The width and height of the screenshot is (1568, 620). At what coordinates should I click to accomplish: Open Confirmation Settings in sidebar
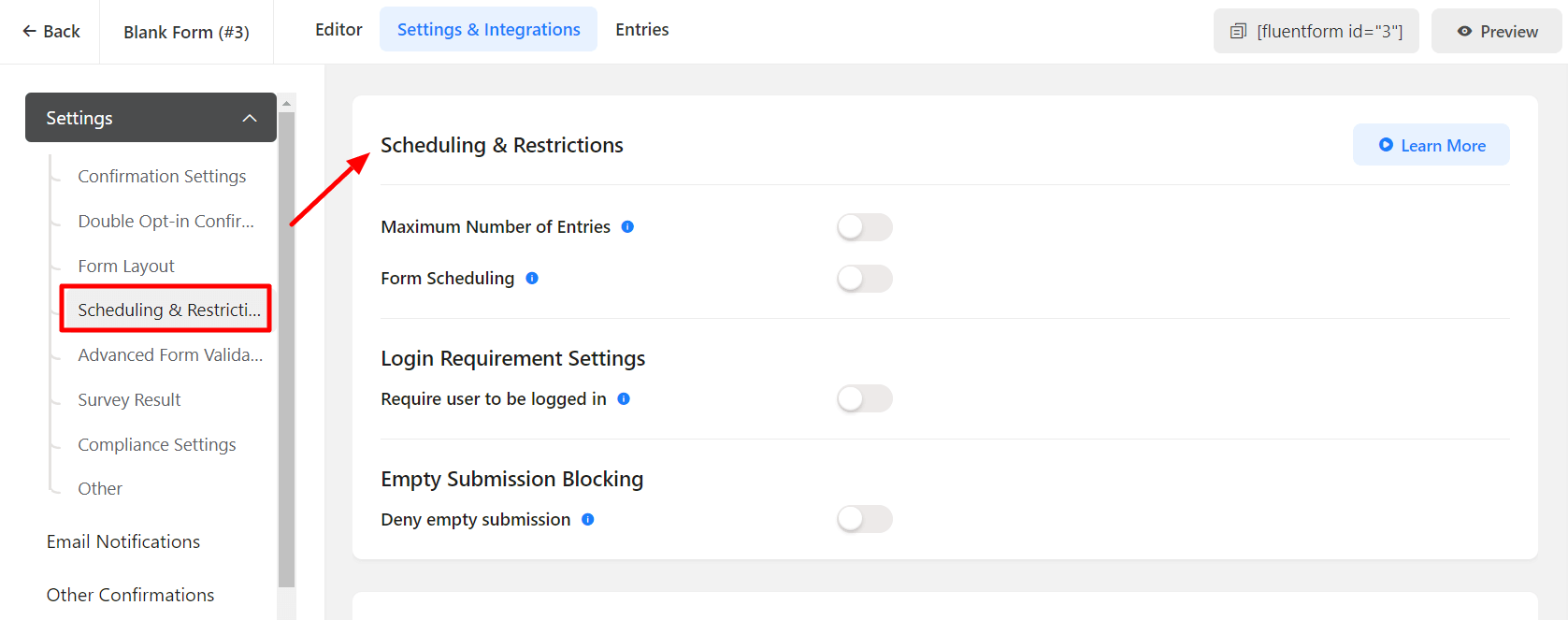(x=162, y=177)
